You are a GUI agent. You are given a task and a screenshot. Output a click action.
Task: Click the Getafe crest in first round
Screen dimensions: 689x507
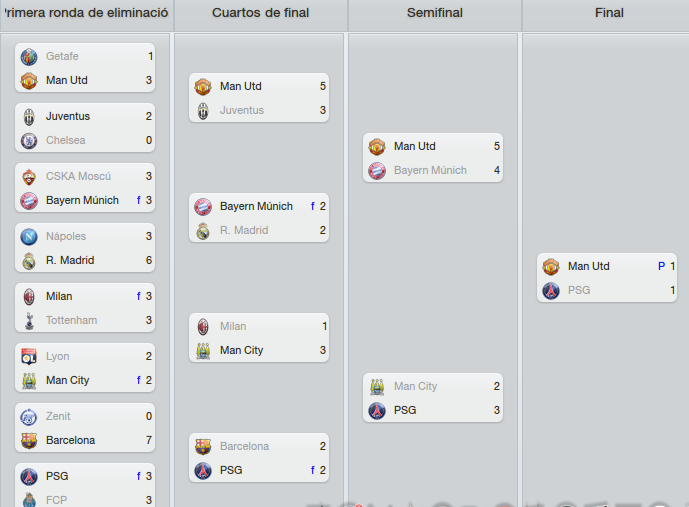point(29,57)
